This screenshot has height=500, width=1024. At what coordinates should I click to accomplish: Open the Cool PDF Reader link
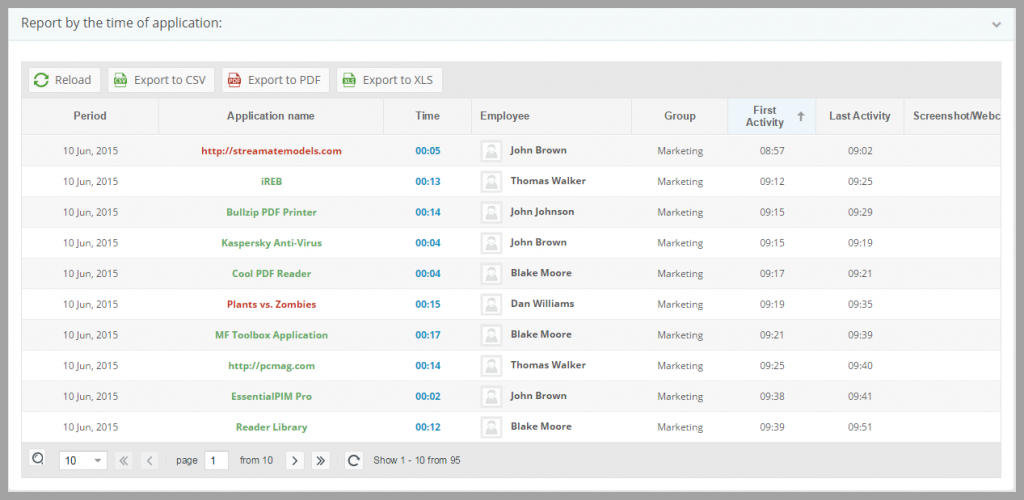point(271,273)
